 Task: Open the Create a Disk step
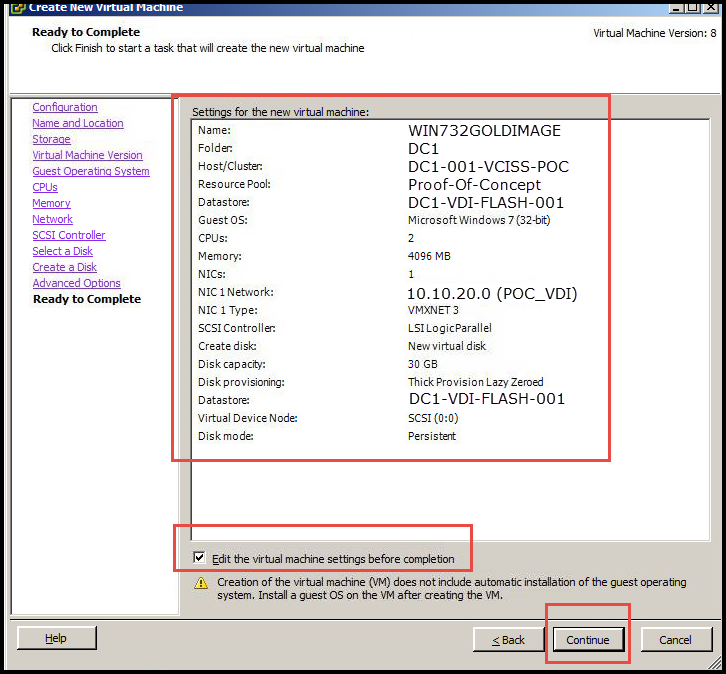[64, 267]
